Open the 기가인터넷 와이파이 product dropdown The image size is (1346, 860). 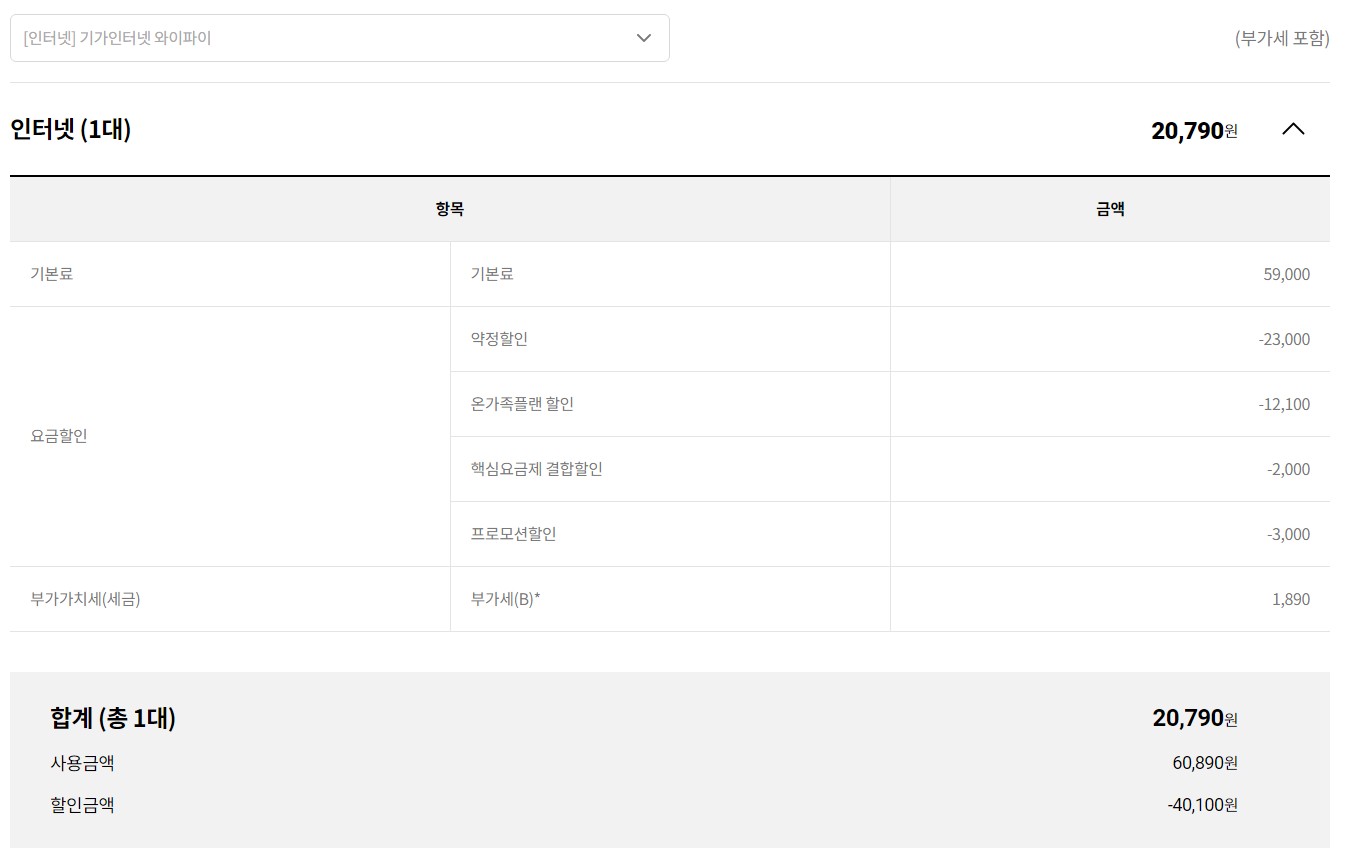pyautogui.click(x=339, y=38)
